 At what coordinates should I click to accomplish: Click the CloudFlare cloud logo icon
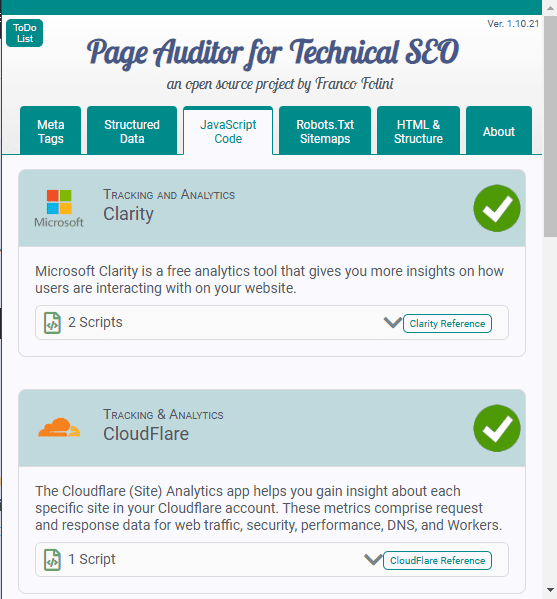pyautogui.click(x=59, y=427)
